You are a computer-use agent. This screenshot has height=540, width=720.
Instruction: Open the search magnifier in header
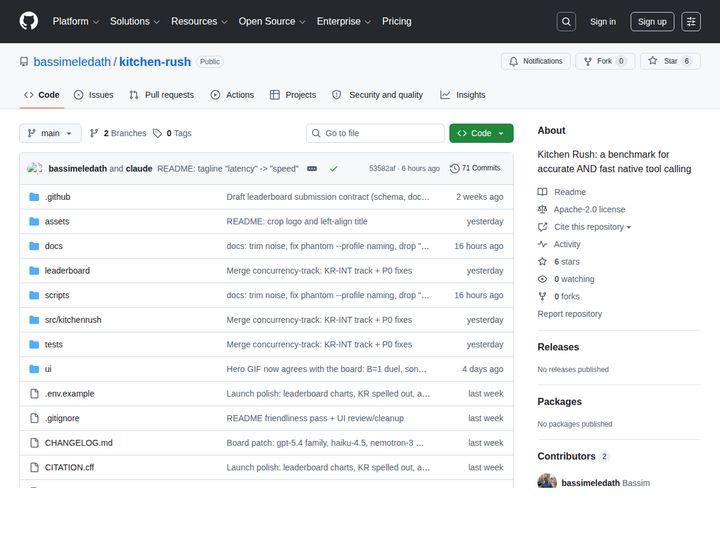(x=566, y=22)
